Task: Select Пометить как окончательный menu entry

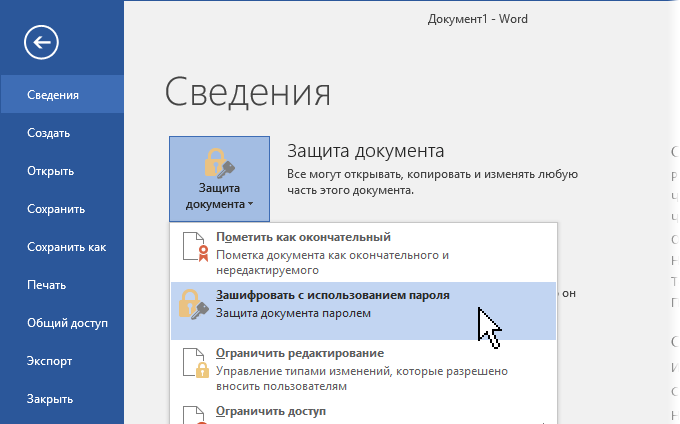Action: tap(363, 253)
